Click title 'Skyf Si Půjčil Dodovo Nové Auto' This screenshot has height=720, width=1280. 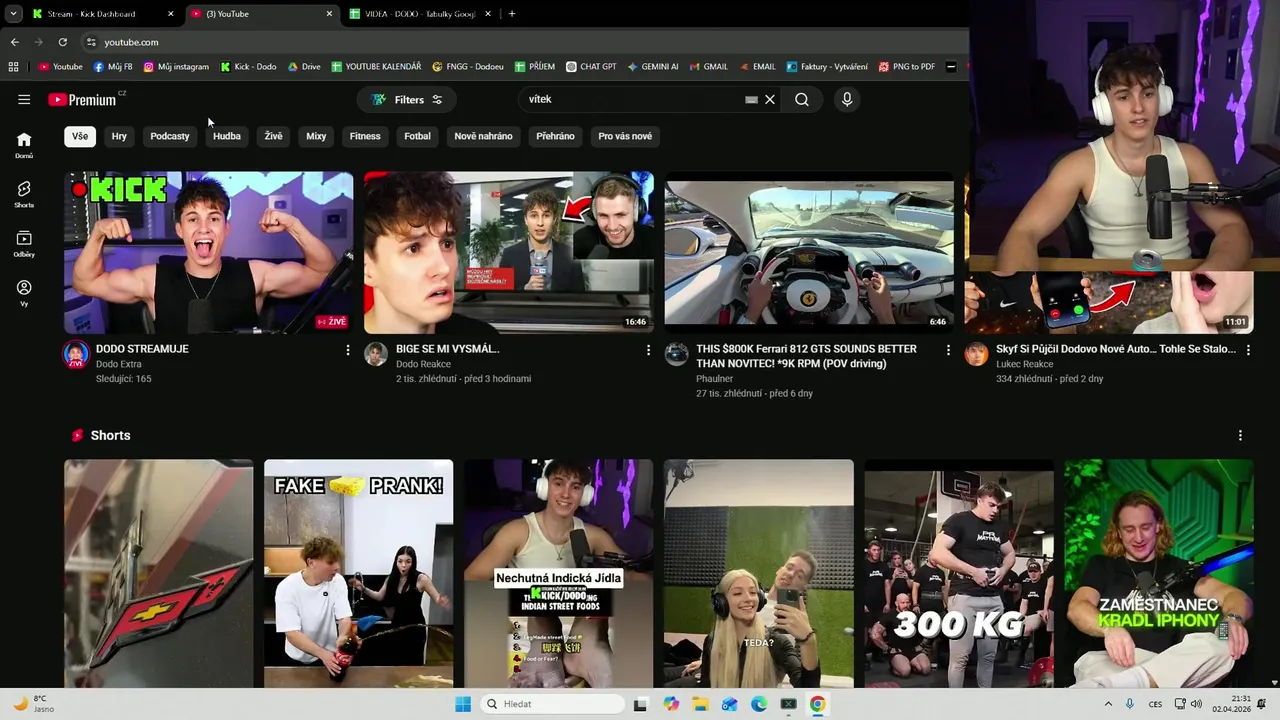point(1116,349)
